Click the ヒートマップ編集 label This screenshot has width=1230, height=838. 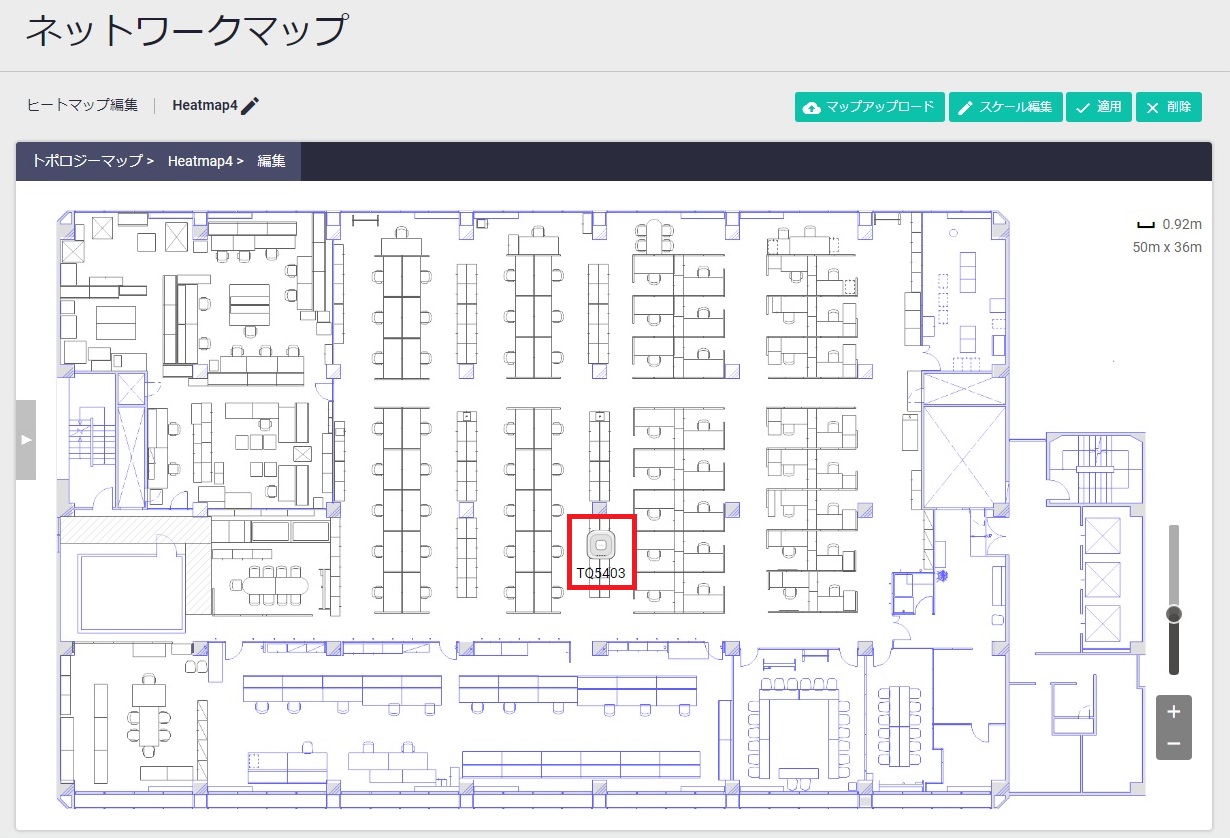[x=82, y=105]
